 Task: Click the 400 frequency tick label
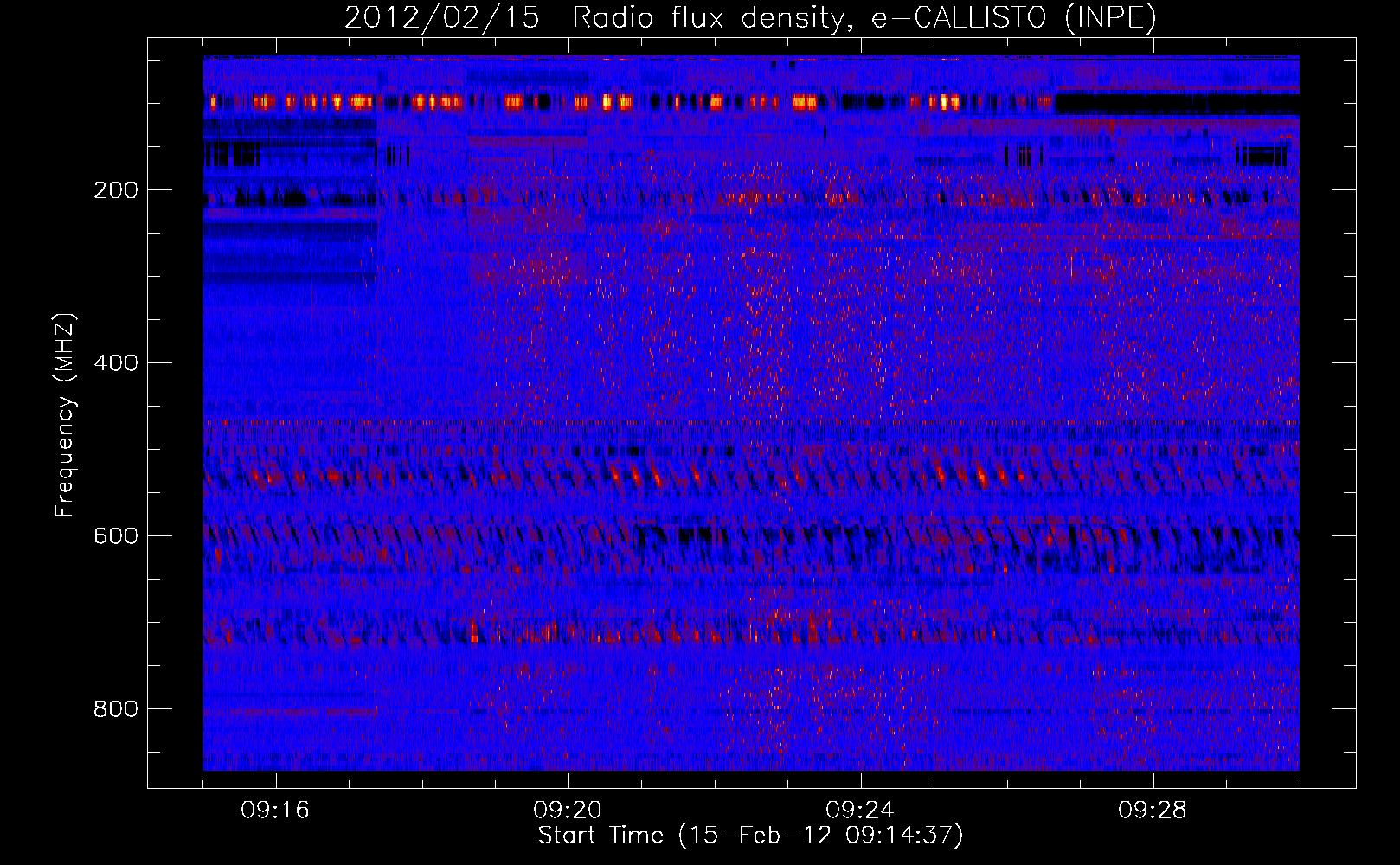116,363
